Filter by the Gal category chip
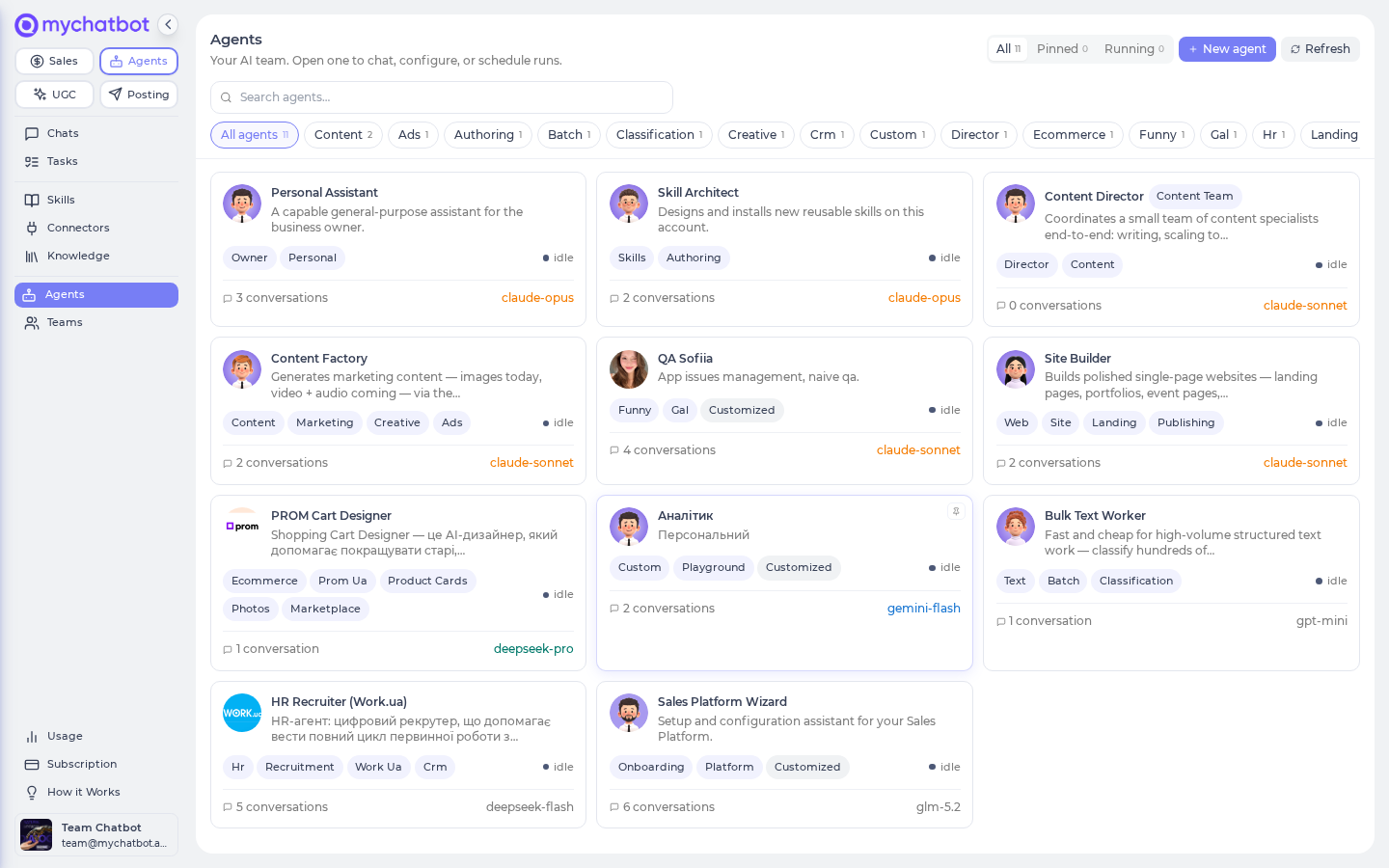The width and height of the screenshot is (1389, 868). pyautogui.click(x=1224, y=135)
